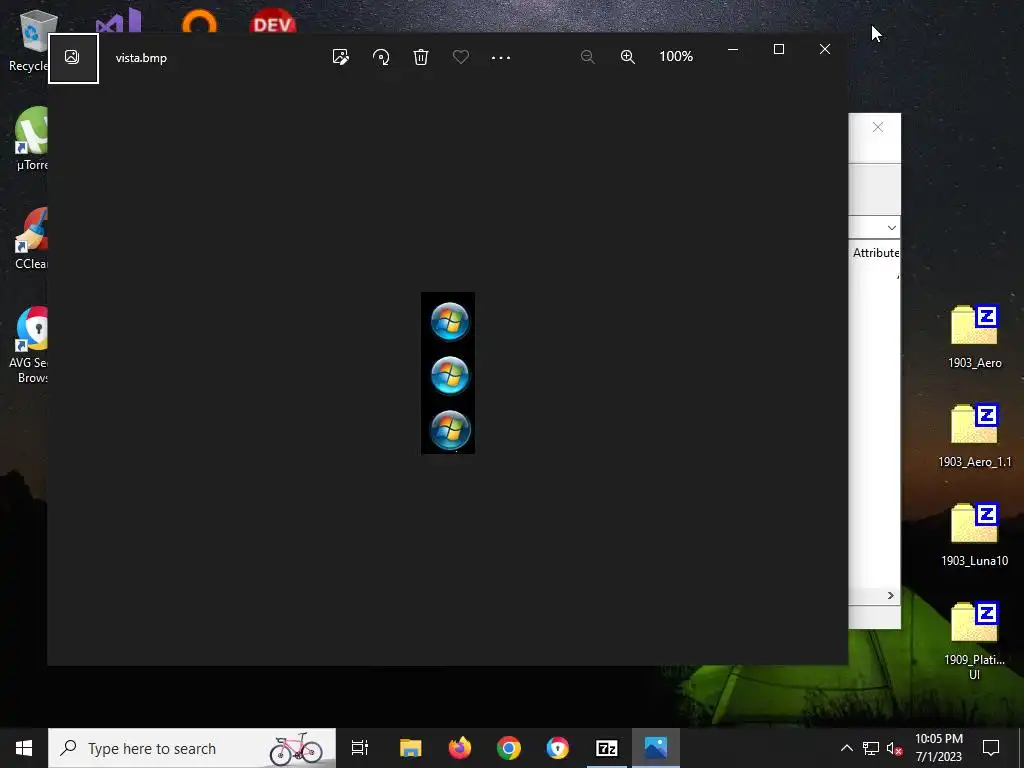Select the CCleaner desktop shortcut

tap(31, 238)
